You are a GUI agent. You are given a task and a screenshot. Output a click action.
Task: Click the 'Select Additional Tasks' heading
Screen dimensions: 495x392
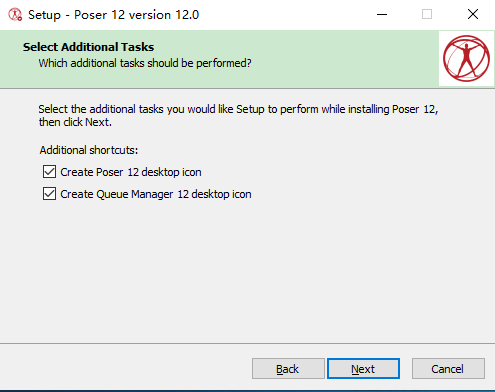point(88,47)
